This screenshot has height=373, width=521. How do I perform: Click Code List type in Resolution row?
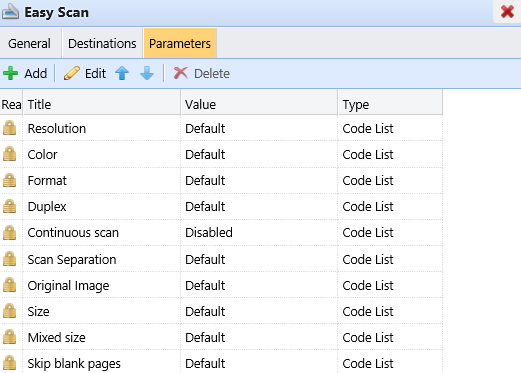[368, 129]
